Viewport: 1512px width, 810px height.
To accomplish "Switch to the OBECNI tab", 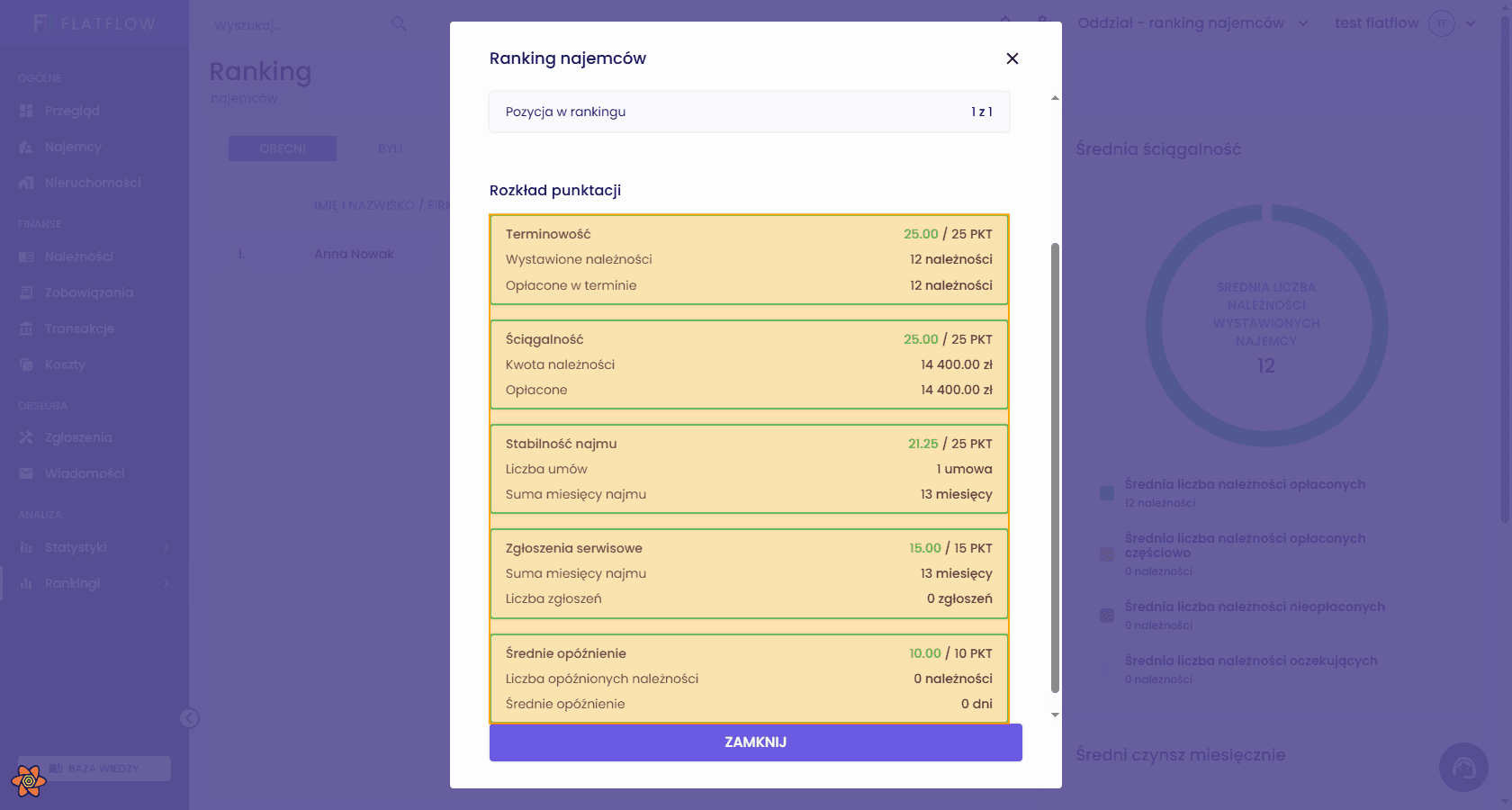I will [x=283, y=148].
